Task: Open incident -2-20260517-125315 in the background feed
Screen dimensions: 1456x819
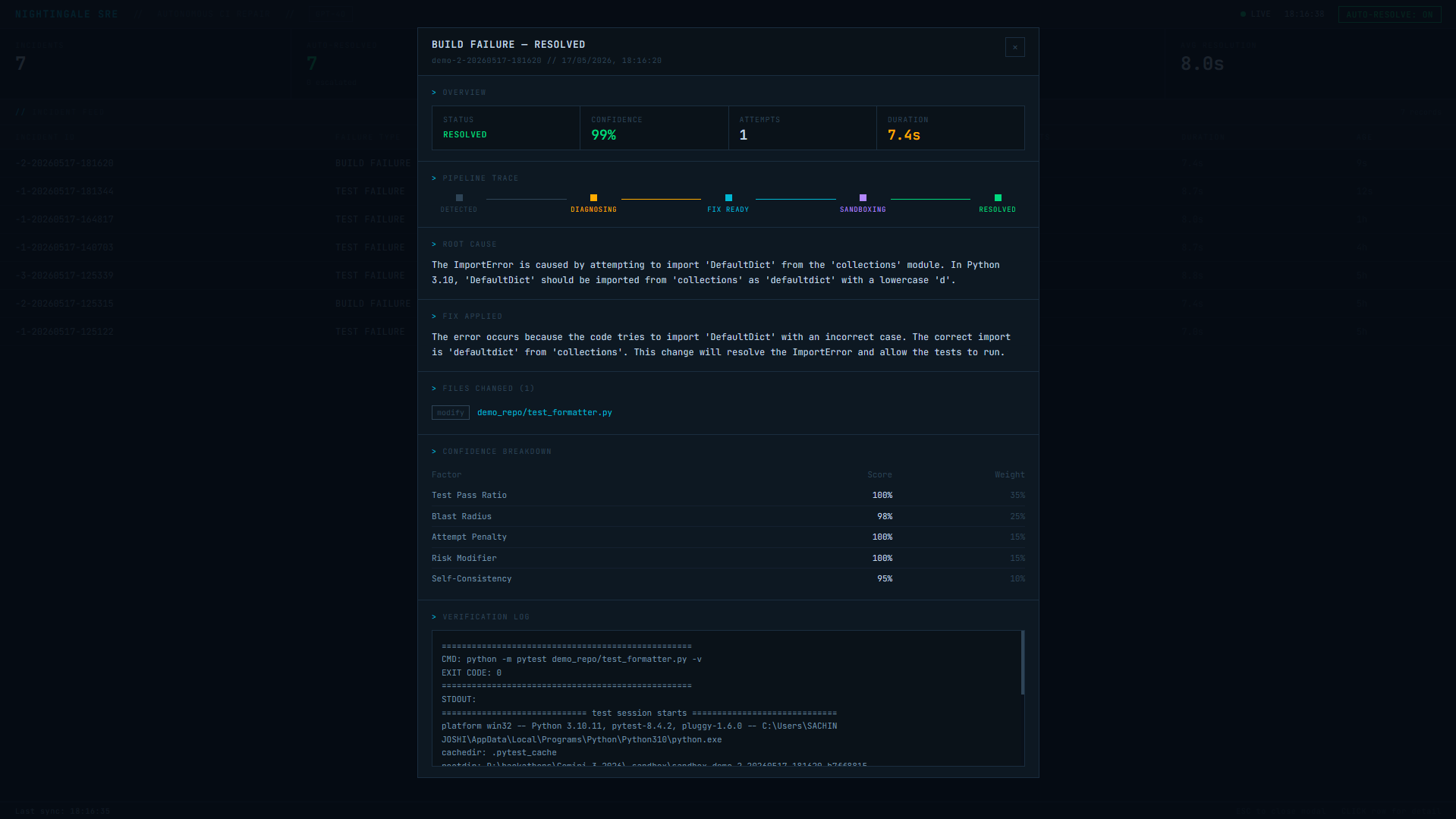Action: pos(64,304)
